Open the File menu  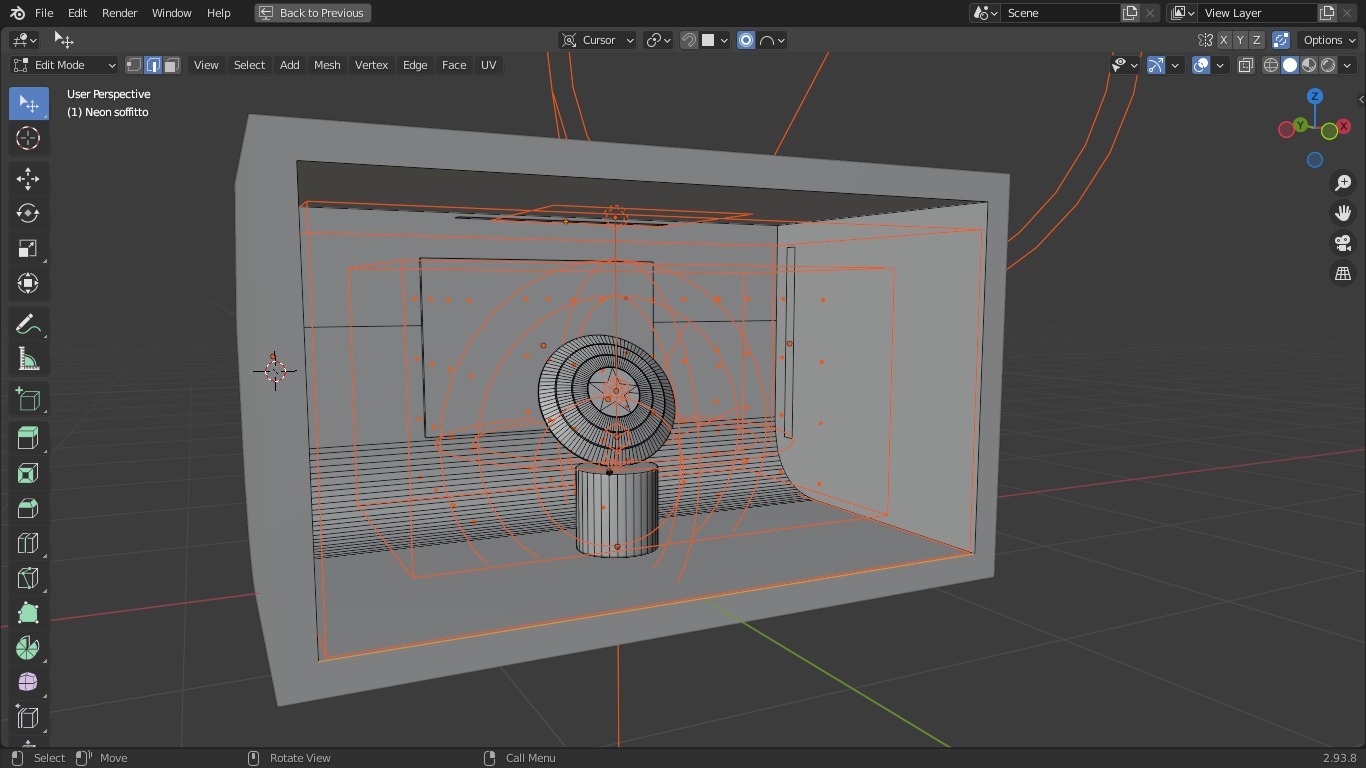[x=44, y=13]
